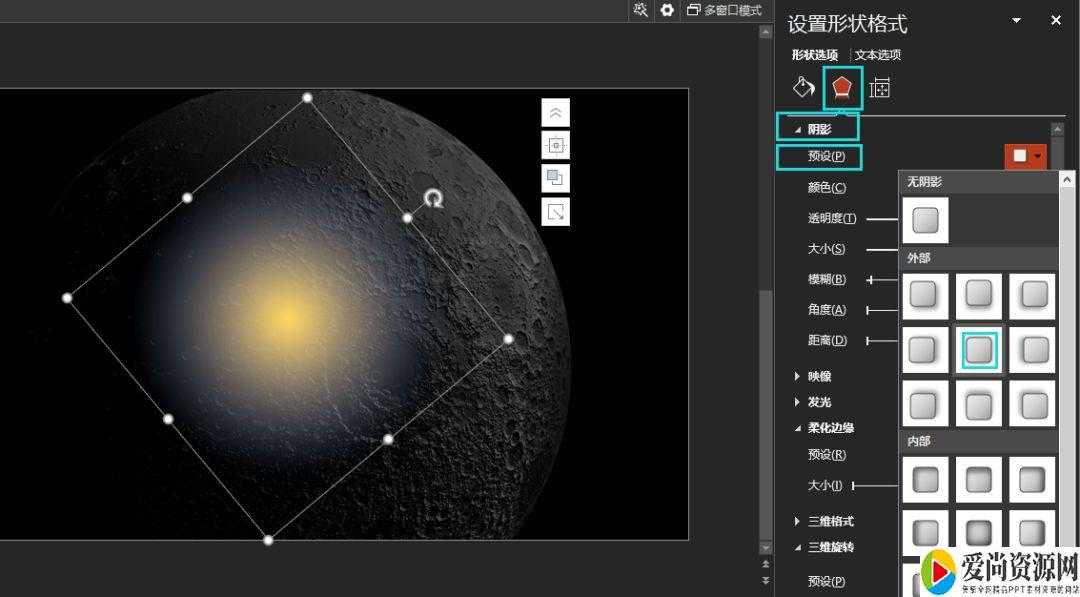Click the settings gear icon in top bar
This screenshot has height=597, width=1080.
667,10
